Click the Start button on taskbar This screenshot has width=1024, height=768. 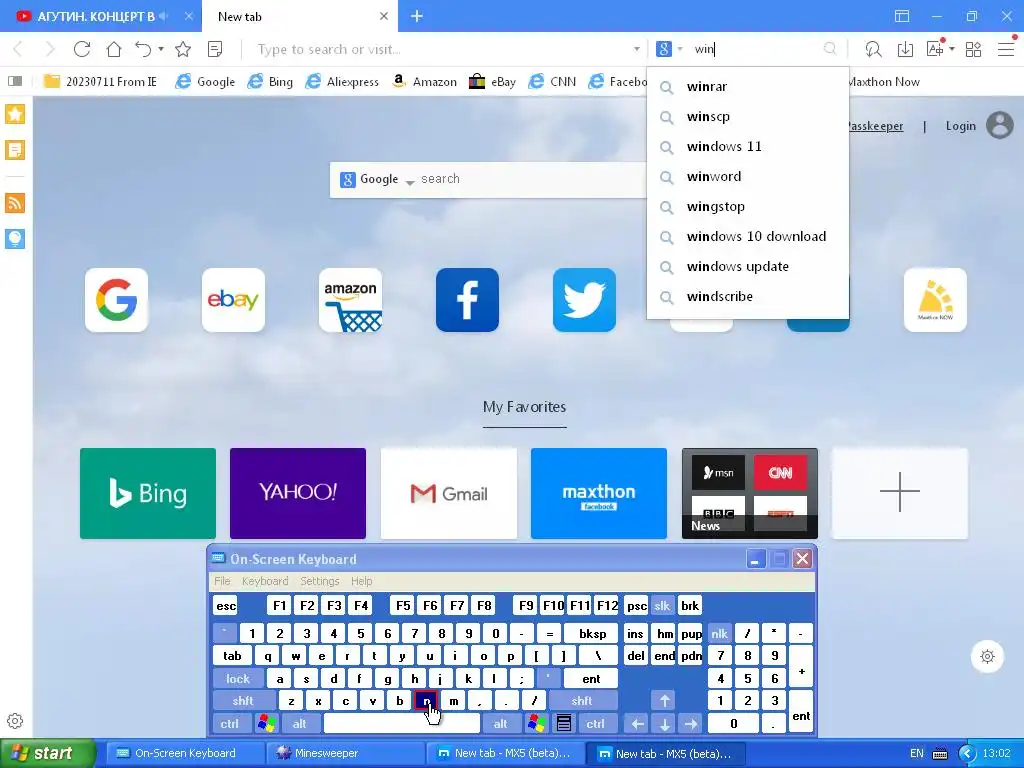pos(47,753)
